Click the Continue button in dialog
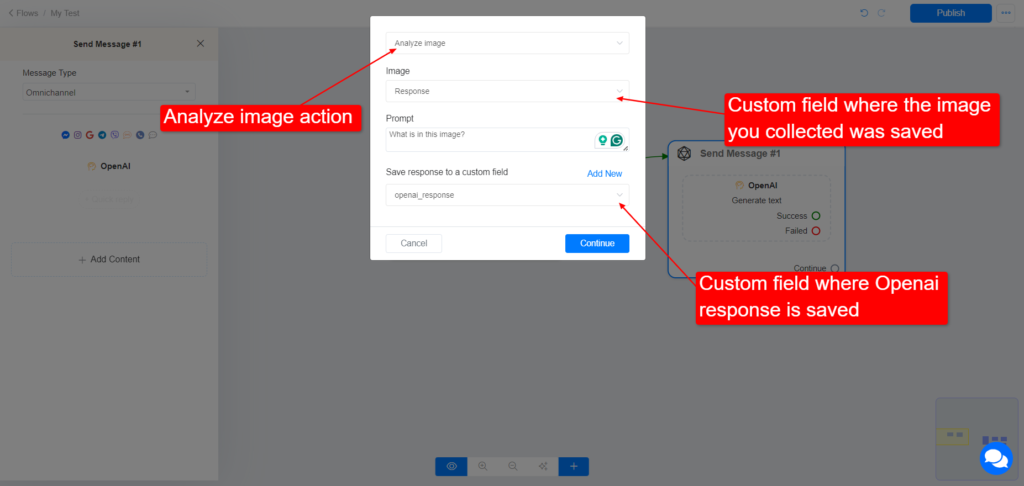This screenshot has height=486, width=1024. (x=597, y=243)
